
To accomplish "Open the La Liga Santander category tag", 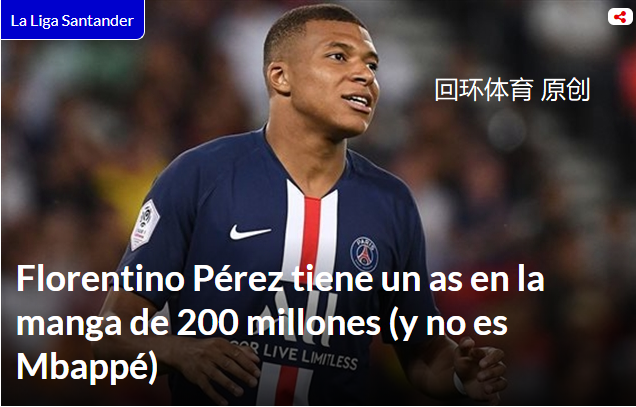I will coord(73,20).
